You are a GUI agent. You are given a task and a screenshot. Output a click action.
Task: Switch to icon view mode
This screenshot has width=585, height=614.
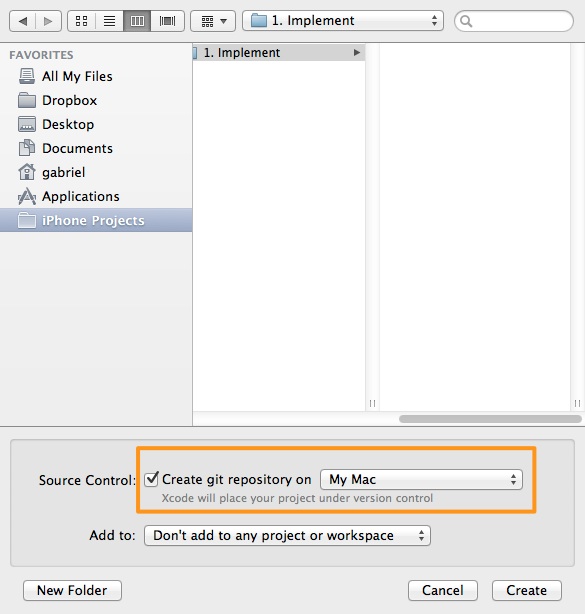pyautogui.click(x=81, y=21)
